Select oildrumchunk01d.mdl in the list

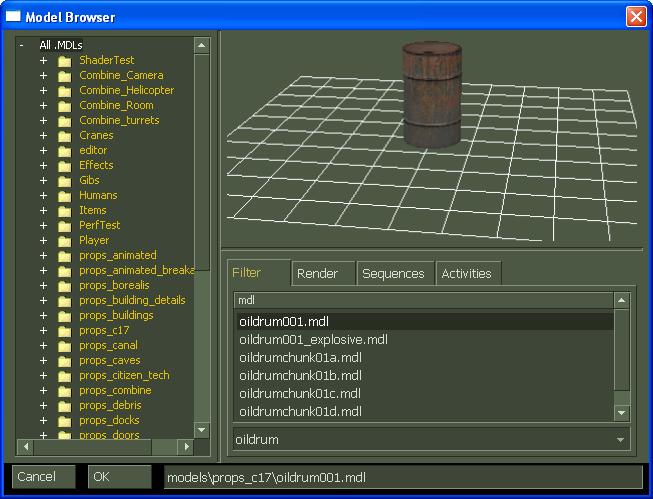point(425,412)
